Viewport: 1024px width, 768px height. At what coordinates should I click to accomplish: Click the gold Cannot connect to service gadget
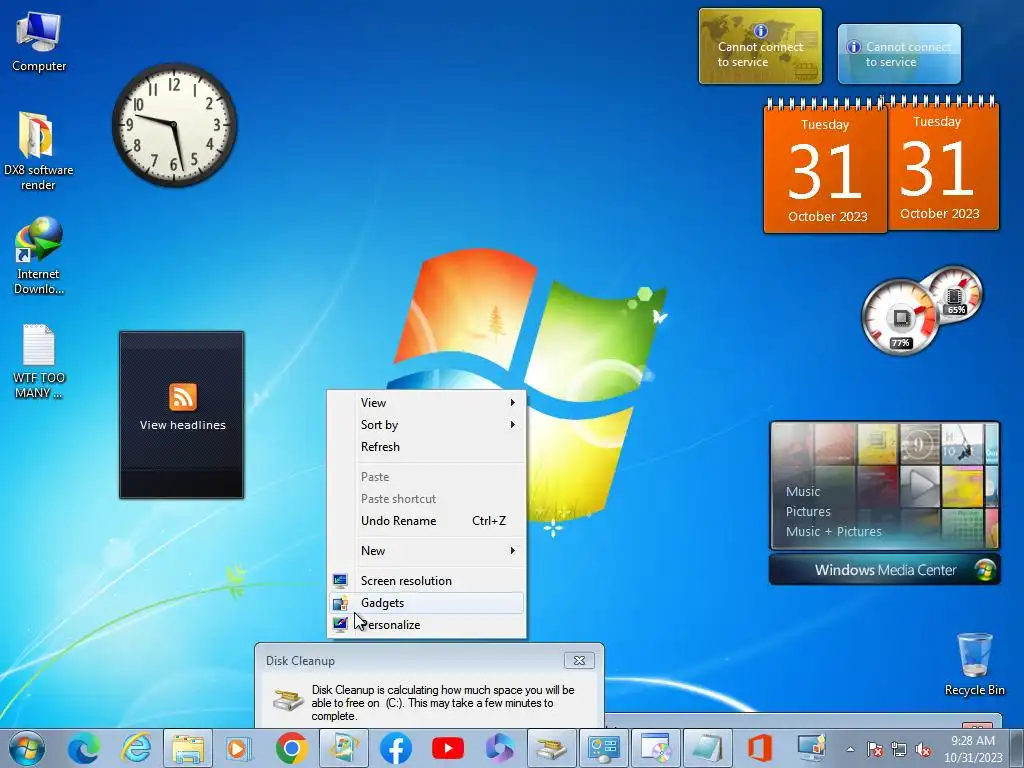[760, 46]
